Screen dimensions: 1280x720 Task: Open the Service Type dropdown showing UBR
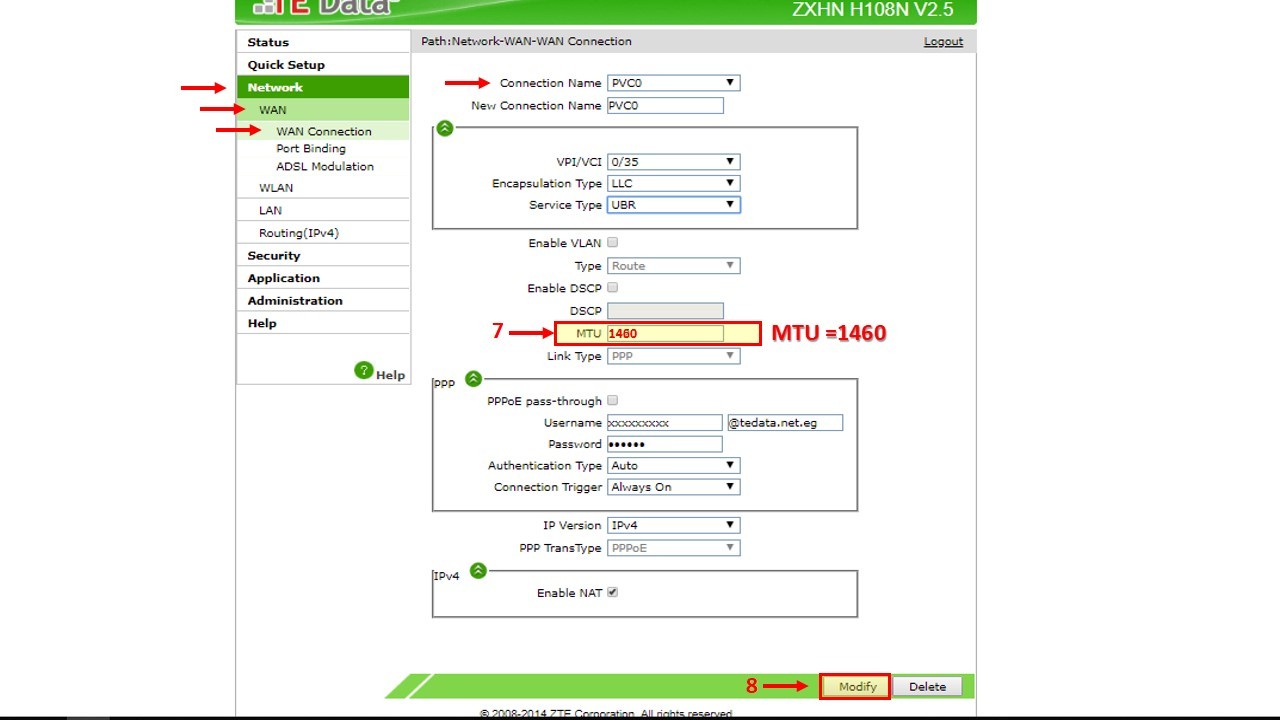coord(673,205)
